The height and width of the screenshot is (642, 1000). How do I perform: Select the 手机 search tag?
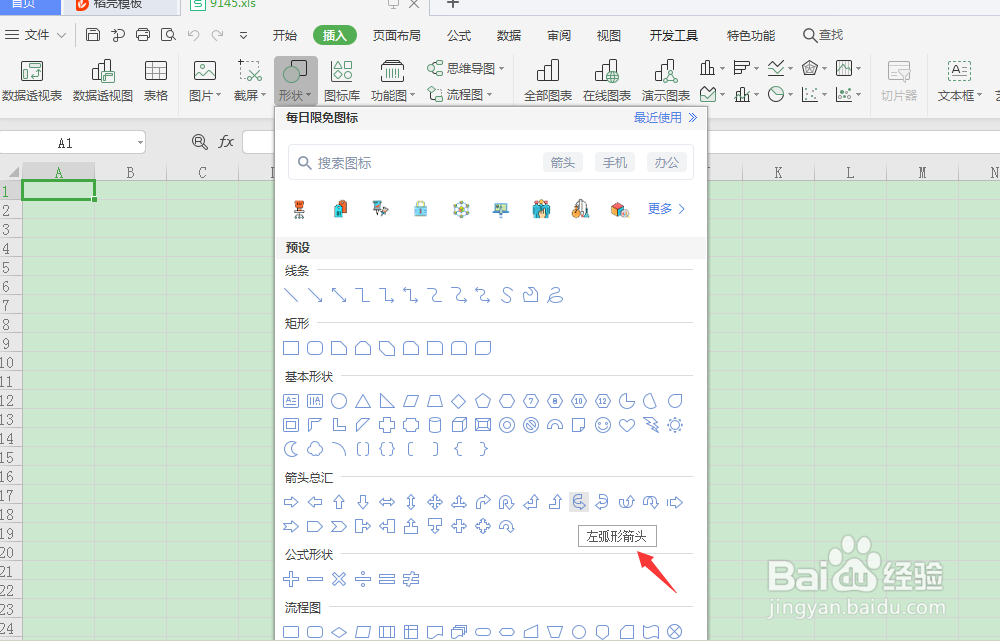click(x=615, y=163)
